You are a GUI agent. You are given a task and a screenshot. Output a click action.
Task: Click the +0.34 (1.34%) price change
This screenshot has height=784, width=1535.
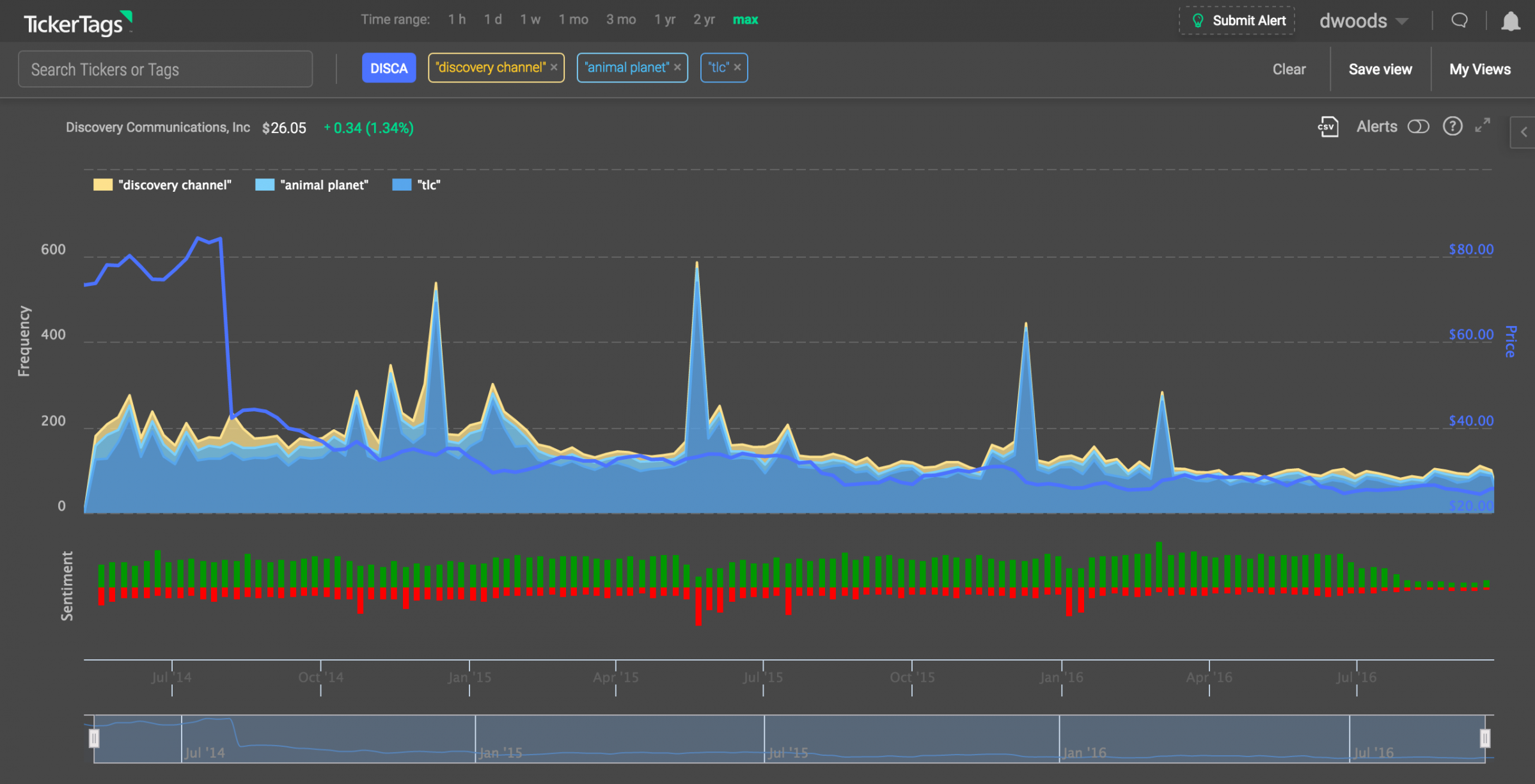pyautogui.click(x=368, y=128)
